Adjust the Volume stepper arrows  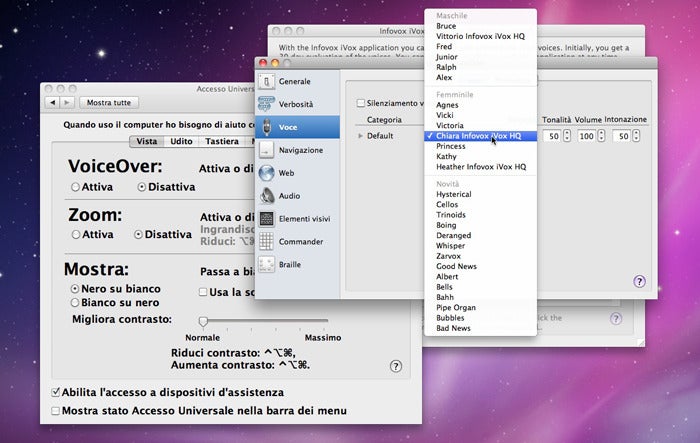point(601,136)
